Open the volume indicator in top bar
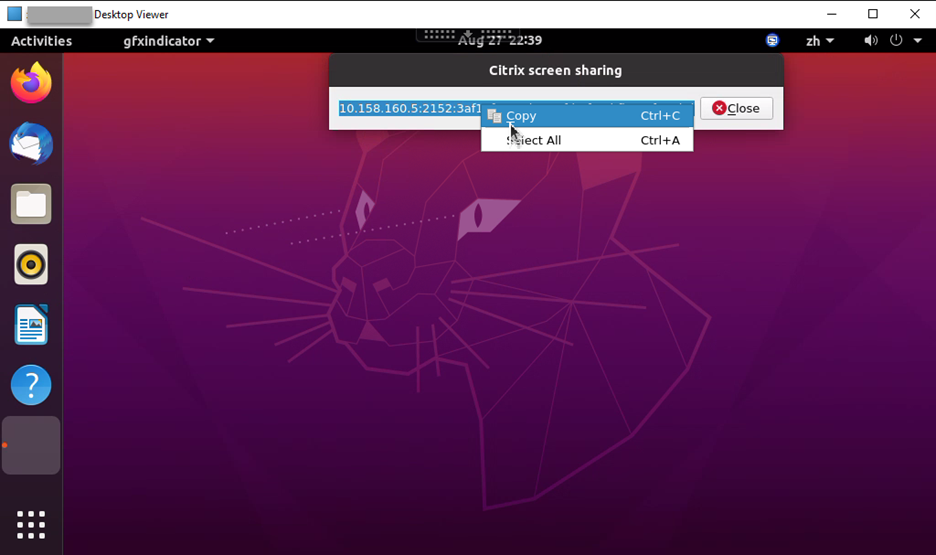The image size is (936, 555). tap(871, 41)
